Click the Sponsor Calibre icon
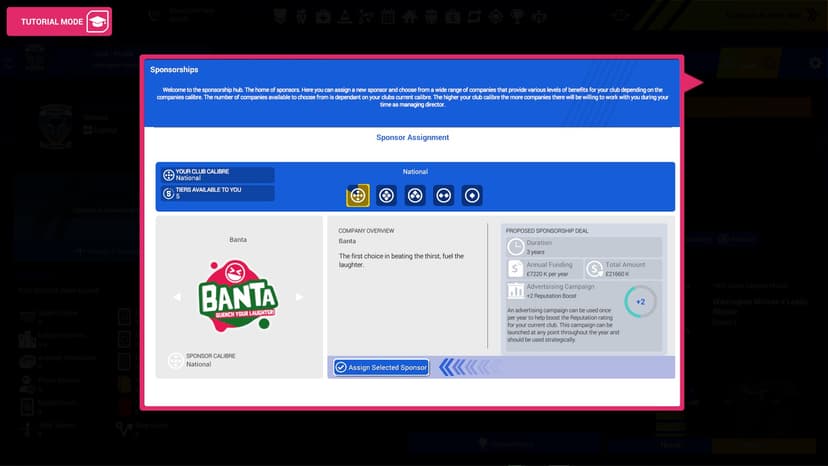The width and height of the screenshot is (828, 466). (x=176, y=360)
